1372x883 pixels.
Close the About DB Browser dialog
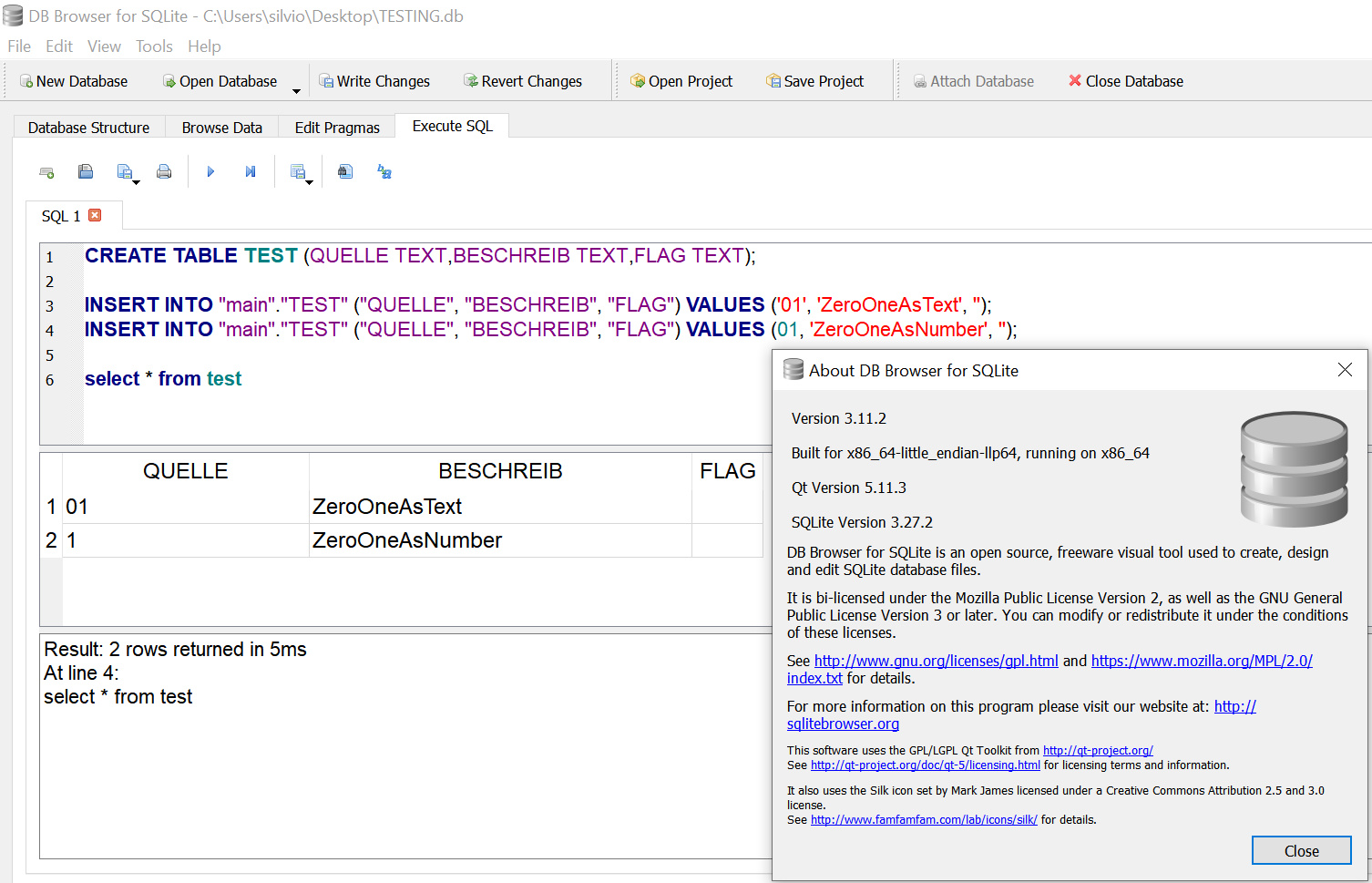point(1301,850)
